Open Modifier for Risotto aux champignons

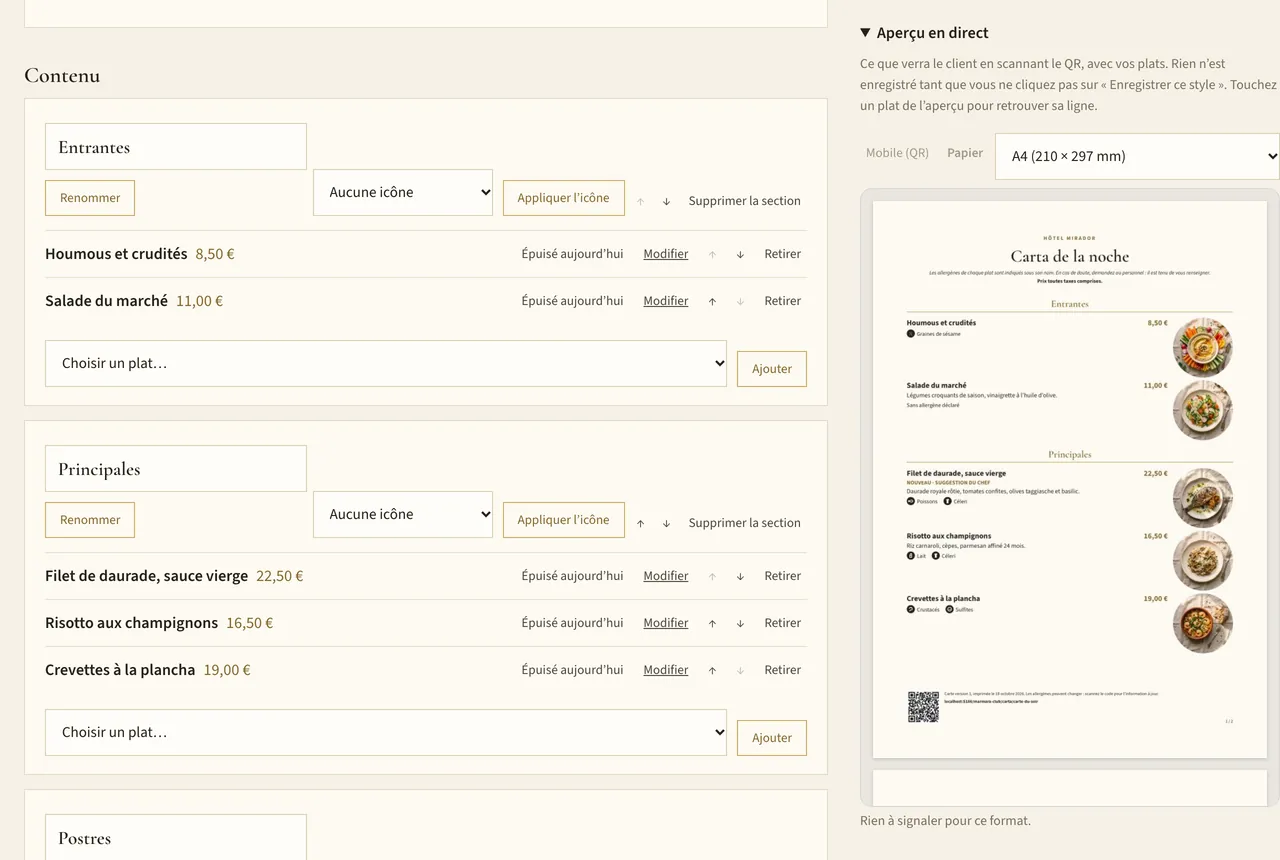pos(666,623)
